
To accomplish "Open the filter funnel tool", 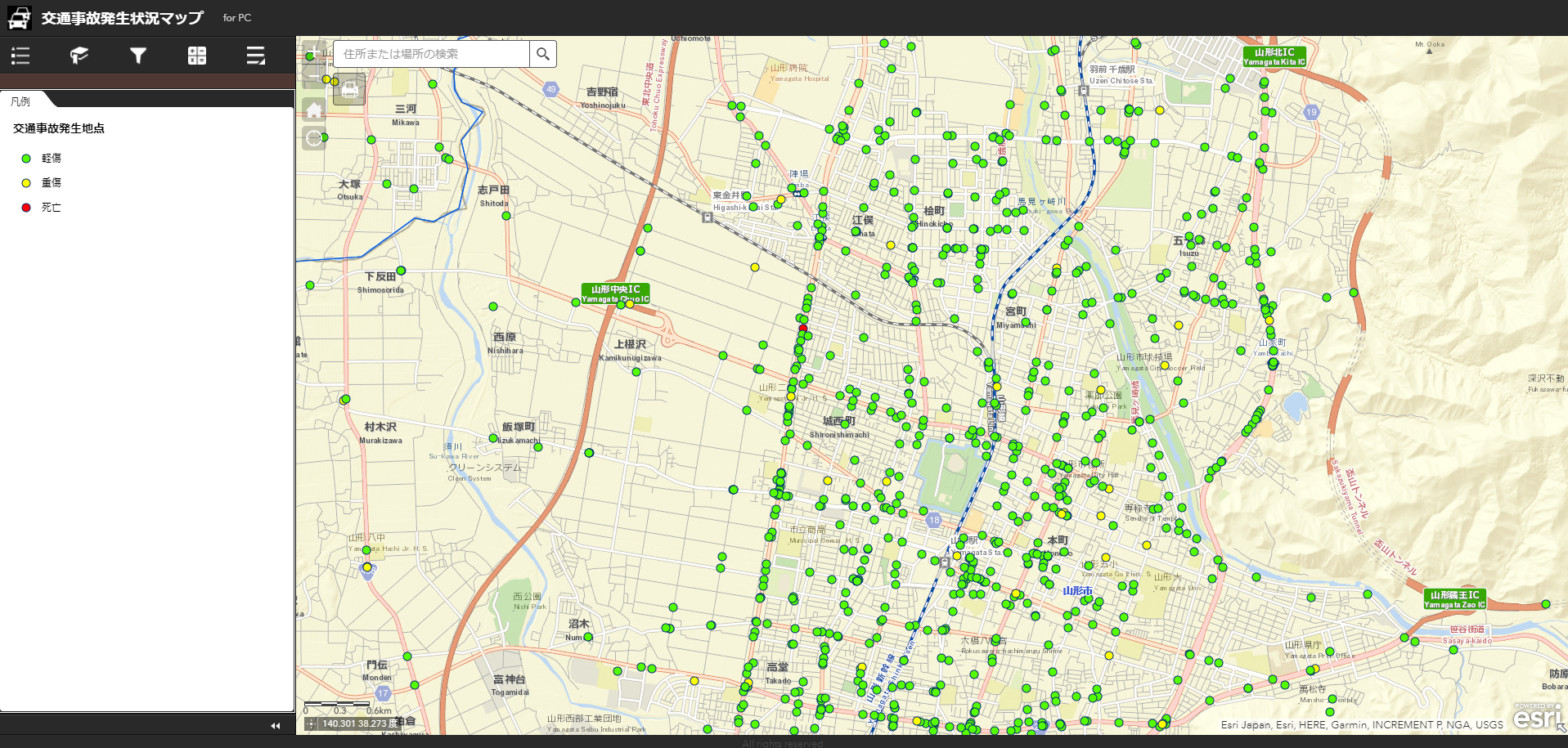I will (x=138, y=56).
